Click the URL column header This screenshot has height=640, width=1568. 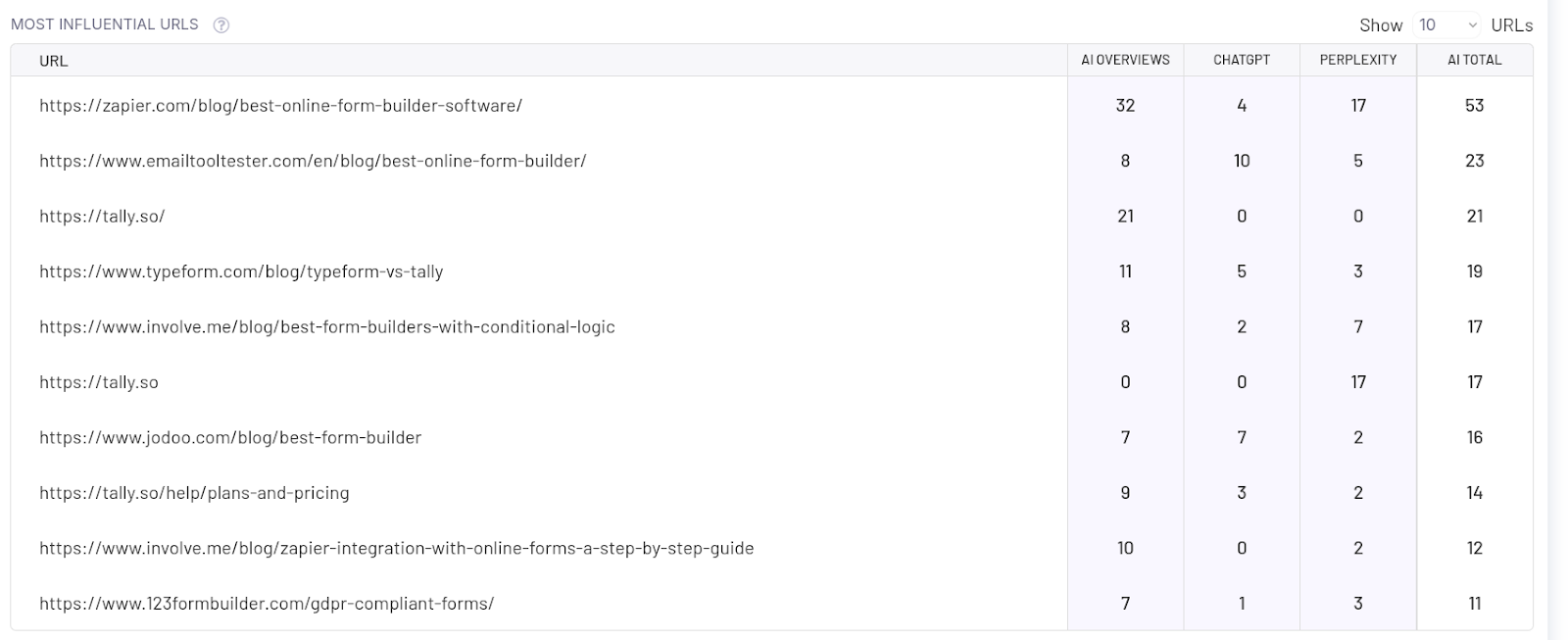(54, 61)
